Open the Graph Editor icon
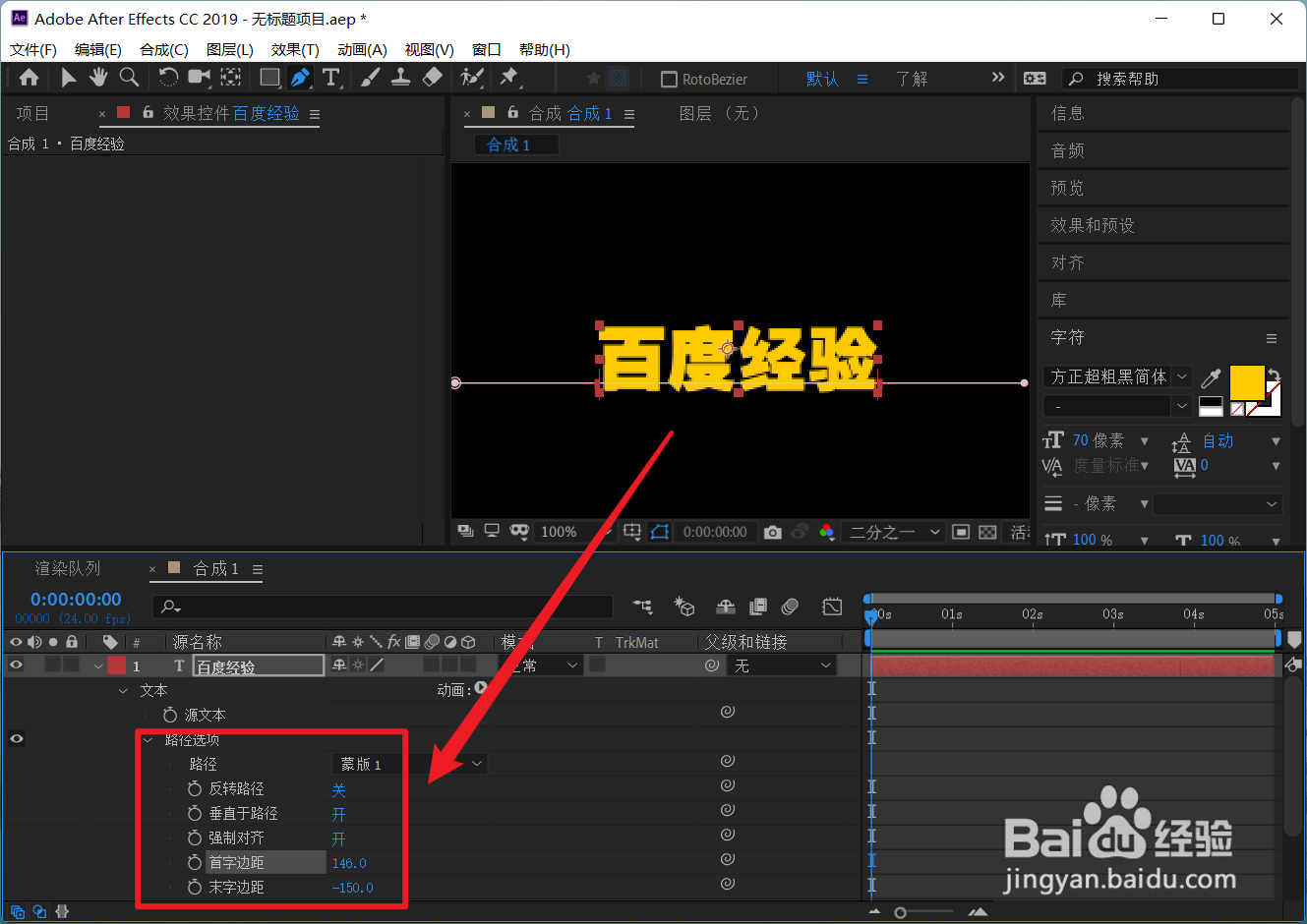This screenshot has width=1307, height=924. (x=832, y=606)
